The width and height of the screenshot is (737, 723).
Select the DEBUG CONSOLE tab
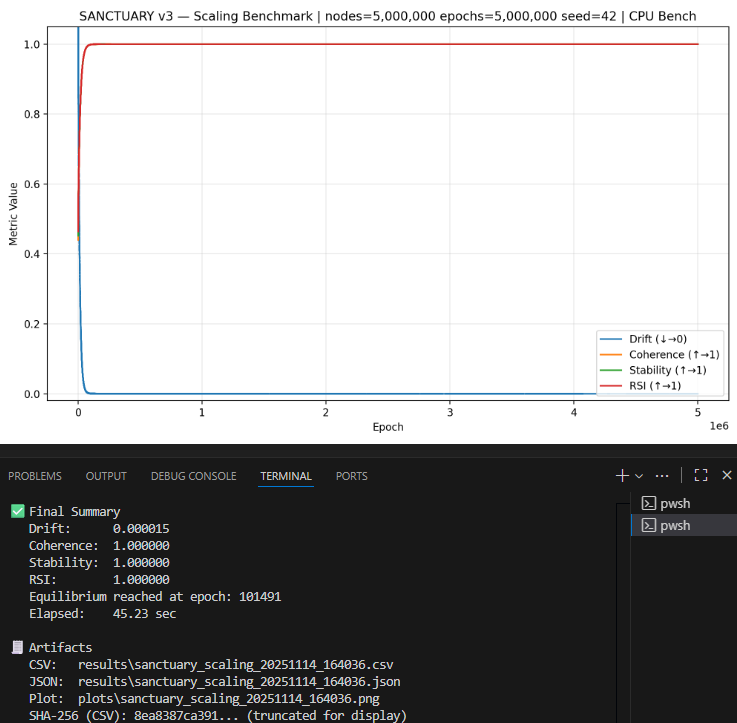pos(194,476)
